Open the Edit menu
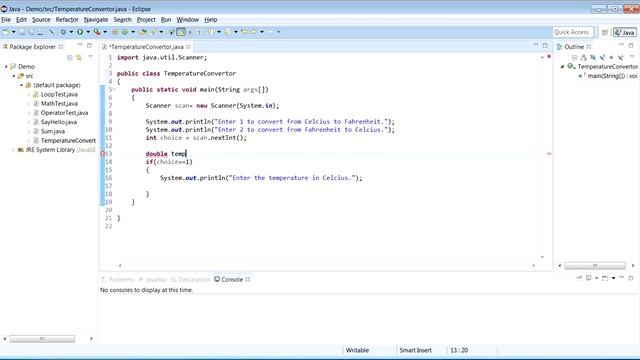This screenshot has width=640, height=360. [x=21, y=20]
